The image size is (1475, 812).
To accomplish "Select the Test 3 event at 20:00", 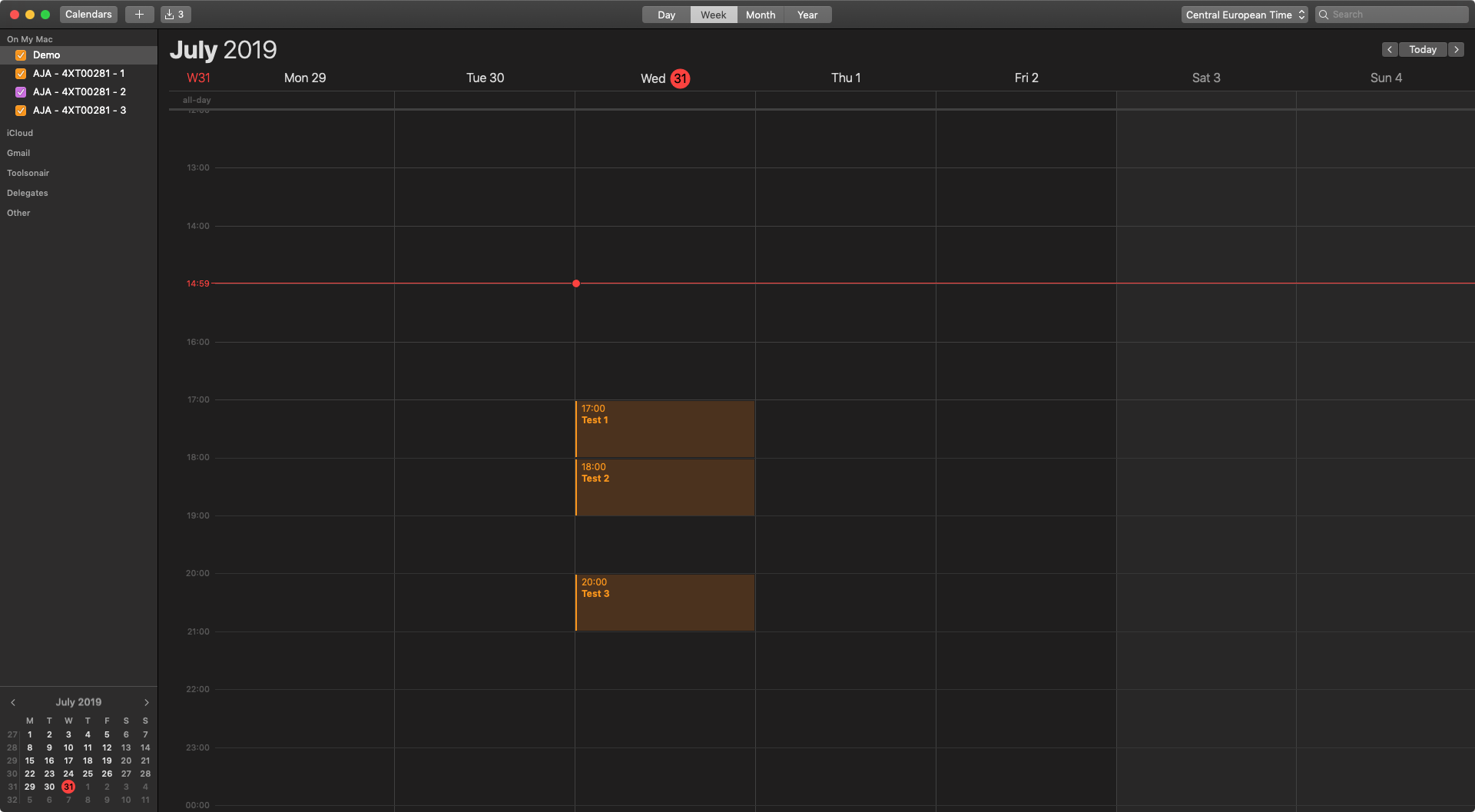I will 665,602.
